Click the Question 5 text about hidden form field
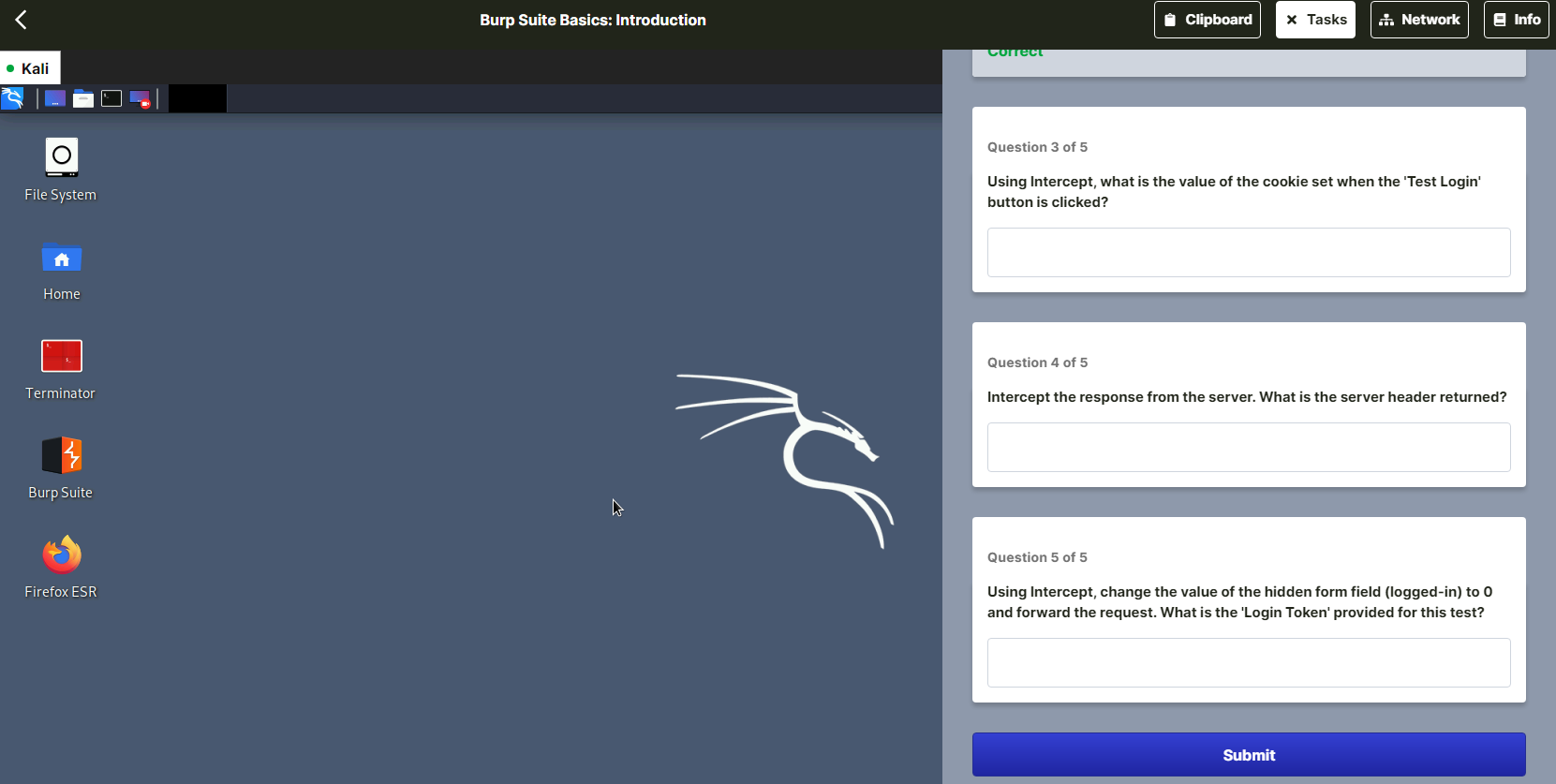This screenshot has width=1556, height=784. point(1239,602)
